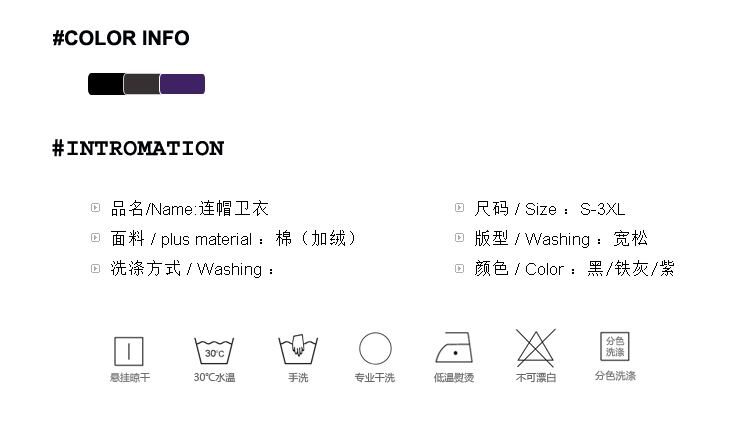Screen dimensions: 750x447
Task: Click the hand wash basin icon
Action: coord(298,350)
